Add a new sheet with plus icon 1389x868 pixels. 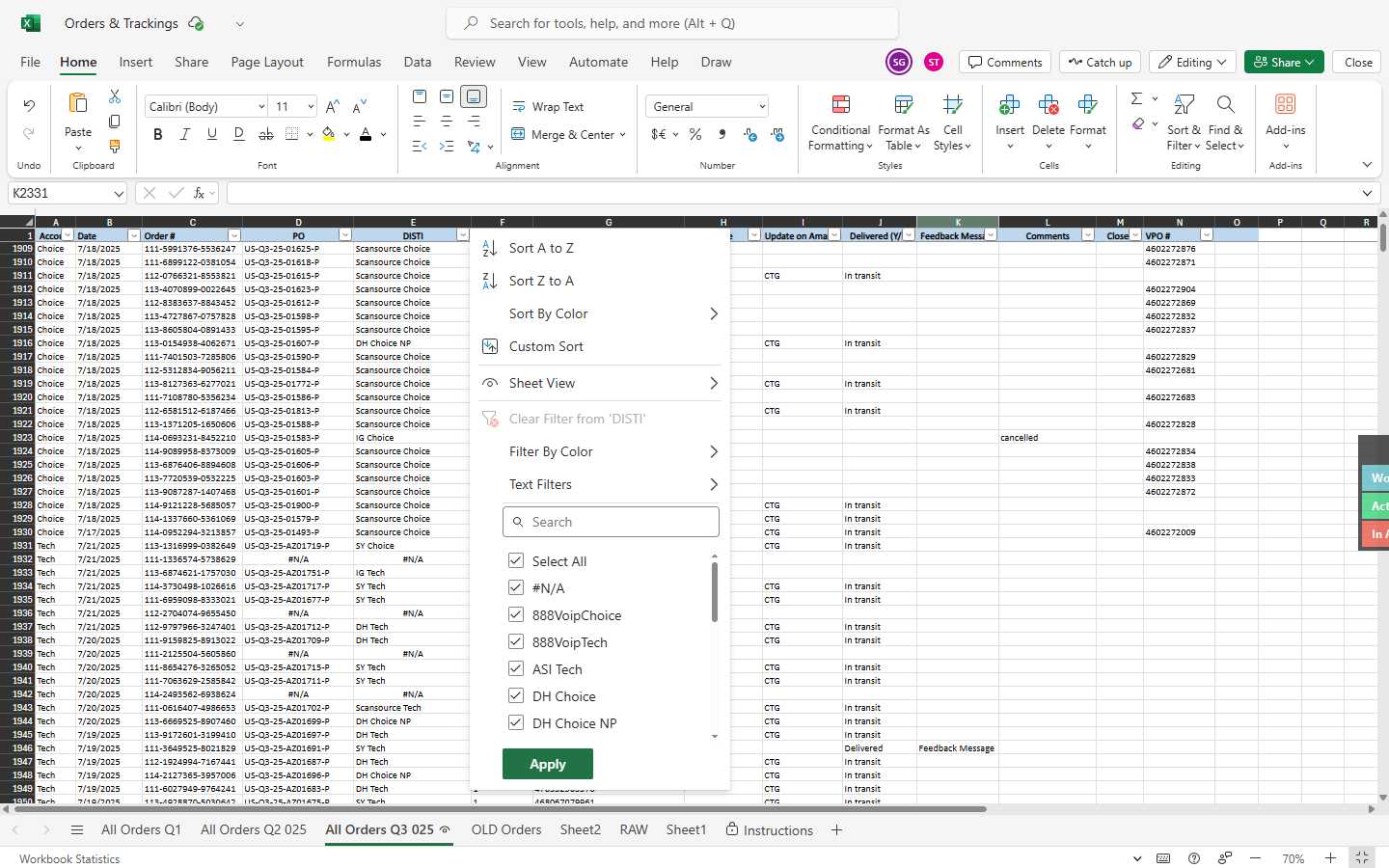[x=836, y=829]
